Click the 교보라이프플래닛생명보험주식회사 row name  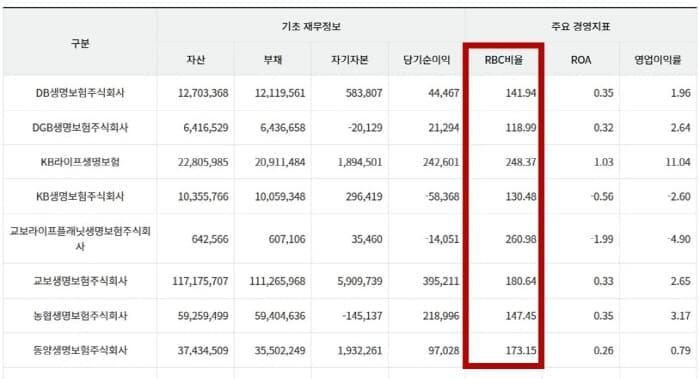click(80, 238)
